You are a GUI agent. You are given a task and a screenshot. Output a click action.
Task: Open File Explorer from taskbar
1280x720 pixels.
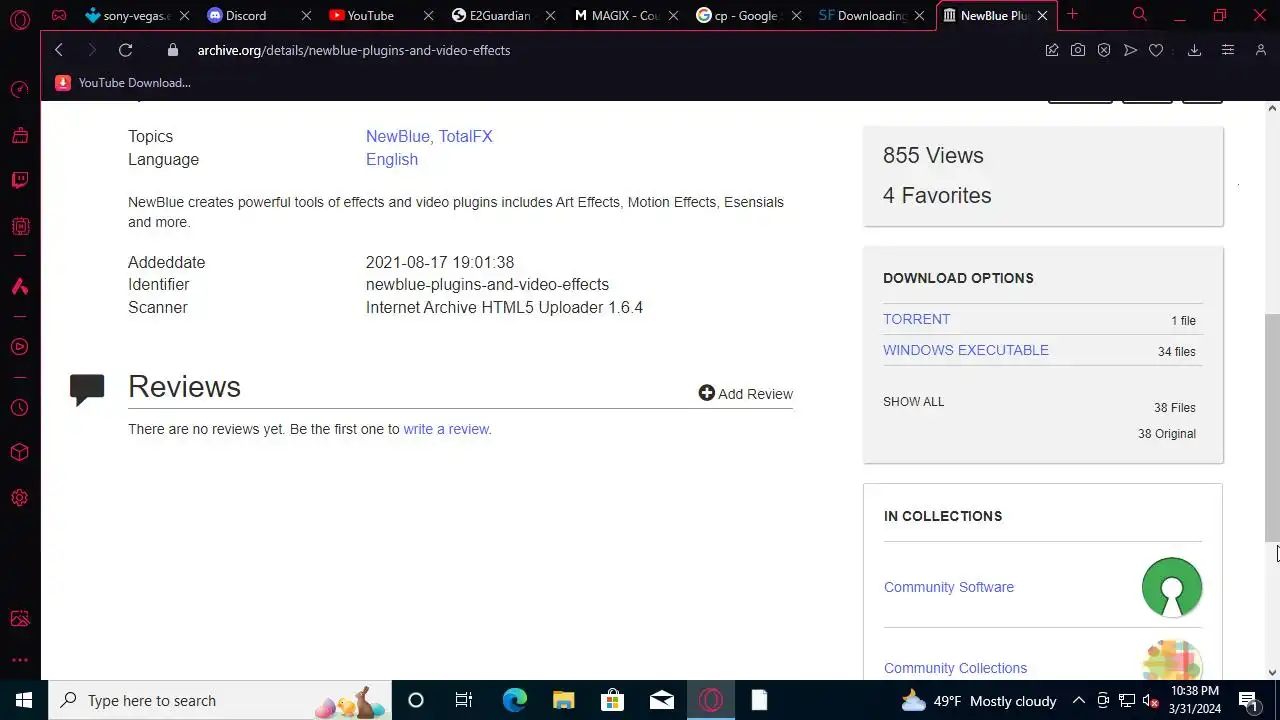click(563, 700)
